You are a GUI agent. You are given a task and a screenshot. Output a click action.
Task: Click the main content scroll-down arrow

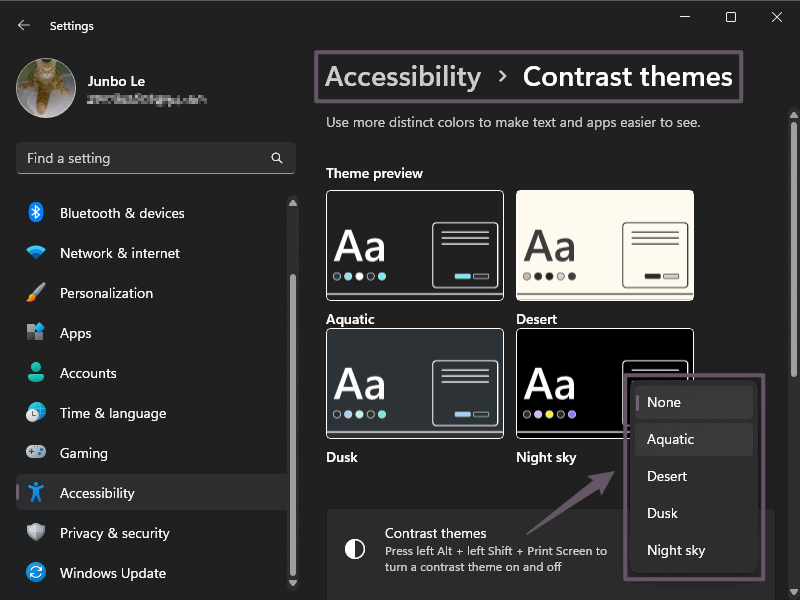point(794,592)
